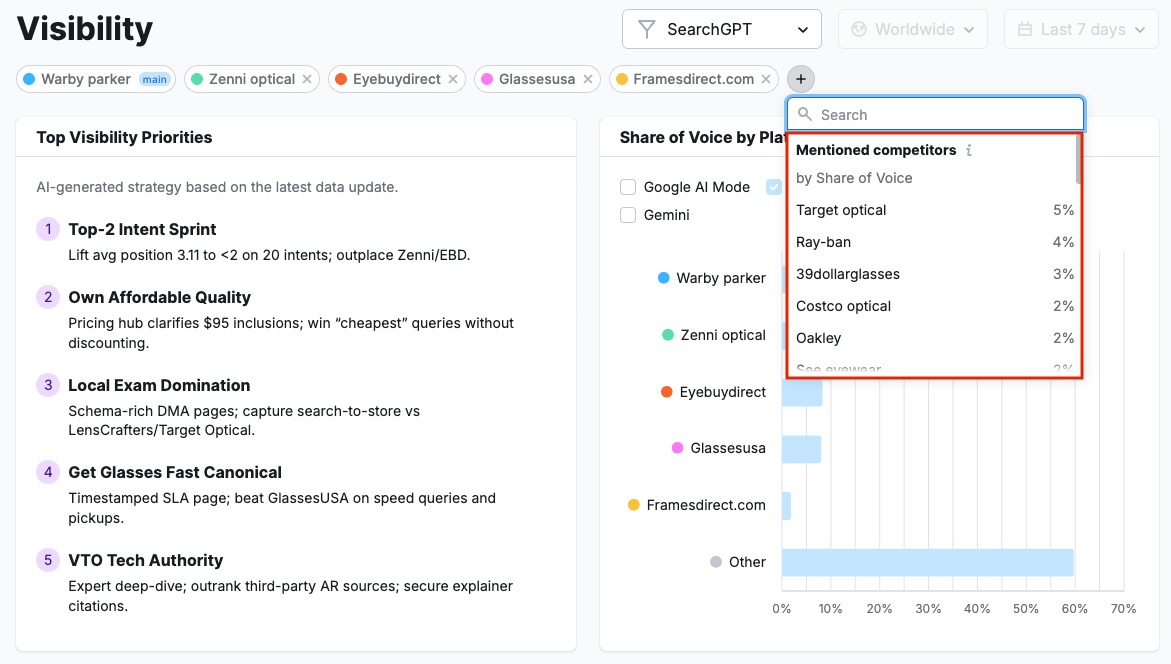Select 39dollarglasses from mentioned competitors

coord(934,274)
